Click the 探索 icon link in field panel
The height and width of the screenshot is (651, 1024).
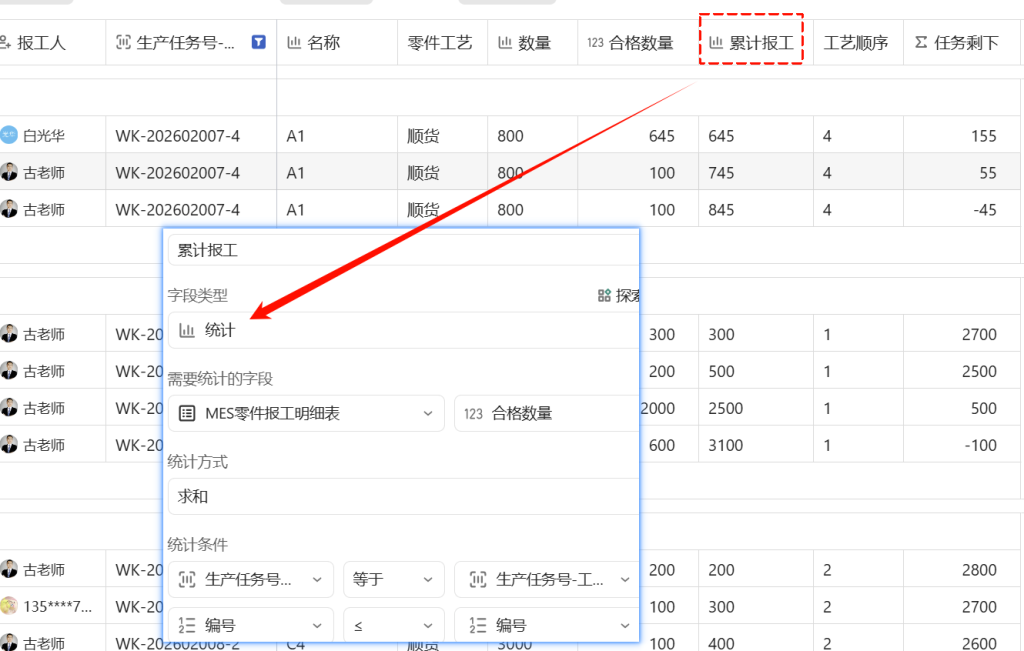[618, 296]
